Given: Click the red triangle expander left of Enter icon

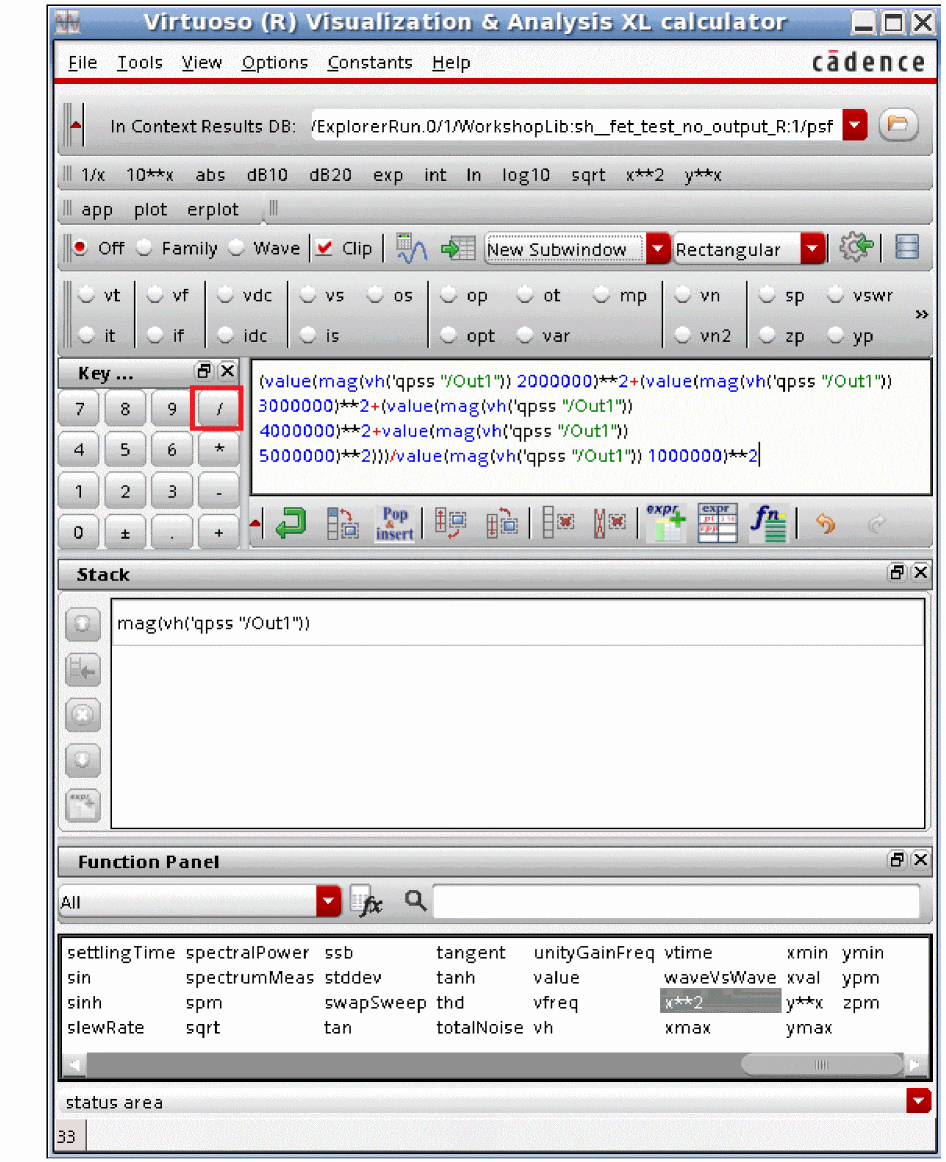Looking at the screenshot, I should [256, 524].
